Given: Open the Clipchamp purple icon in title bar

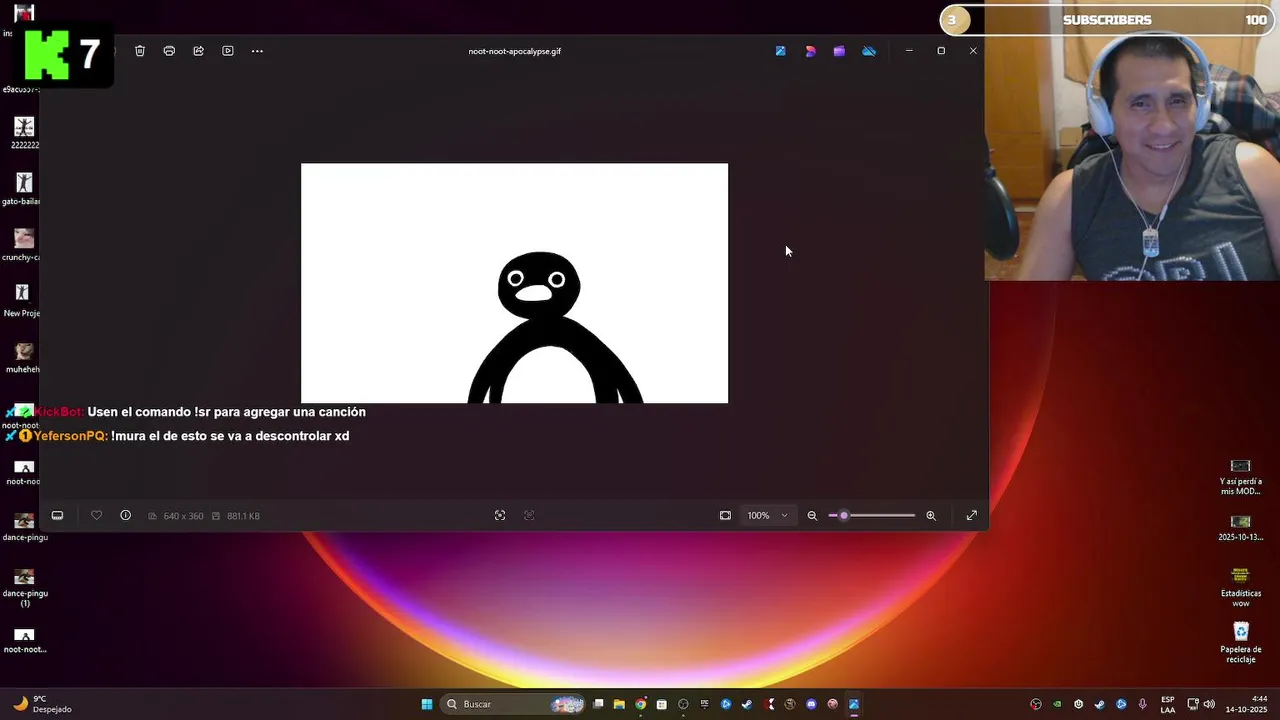Looking at the screenshot, I should click(x=839, y=51).
